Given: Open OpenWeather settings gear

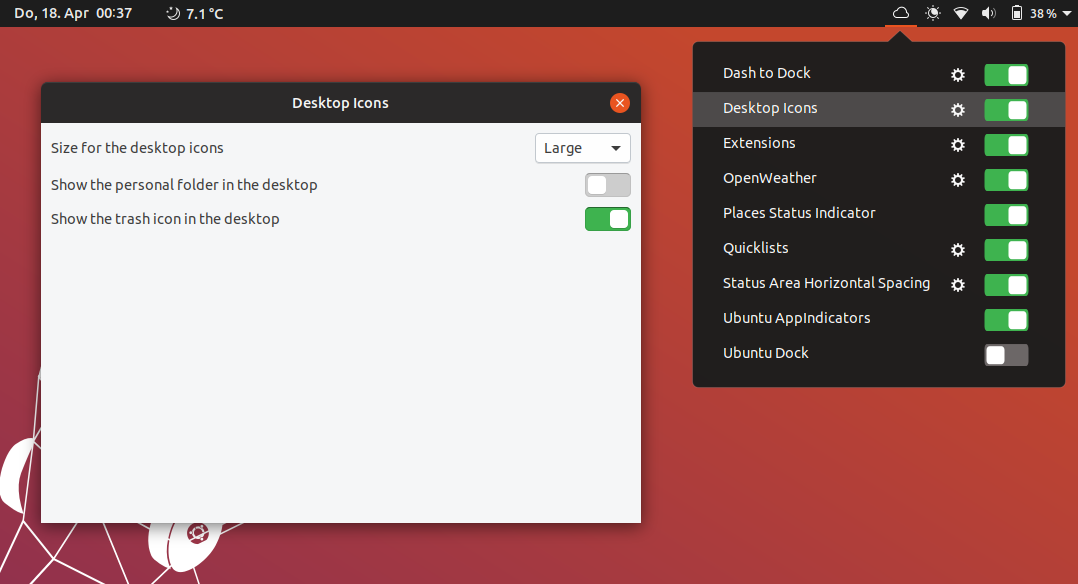Looking at the screenshot, I should click(958, 180).
